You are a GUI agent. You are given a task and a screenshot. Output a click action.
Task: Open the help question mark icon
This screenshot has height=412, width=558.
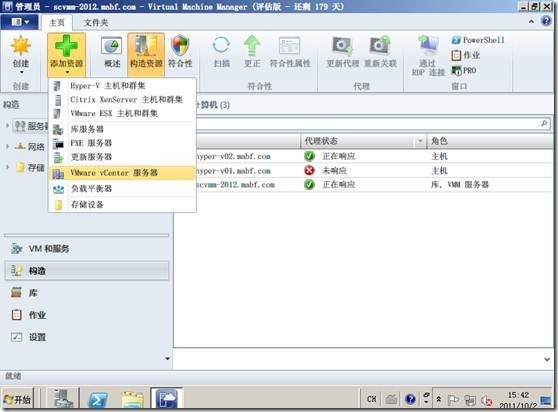tap(546, 21)
